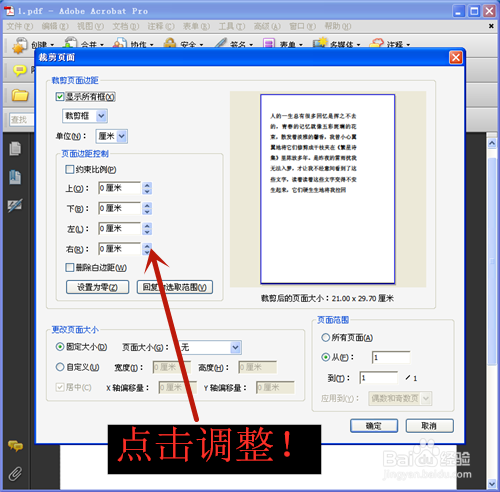Viewport: 500px width, 492px height.
Task: Close the document with the menu bar X
Action: point(491,26)
